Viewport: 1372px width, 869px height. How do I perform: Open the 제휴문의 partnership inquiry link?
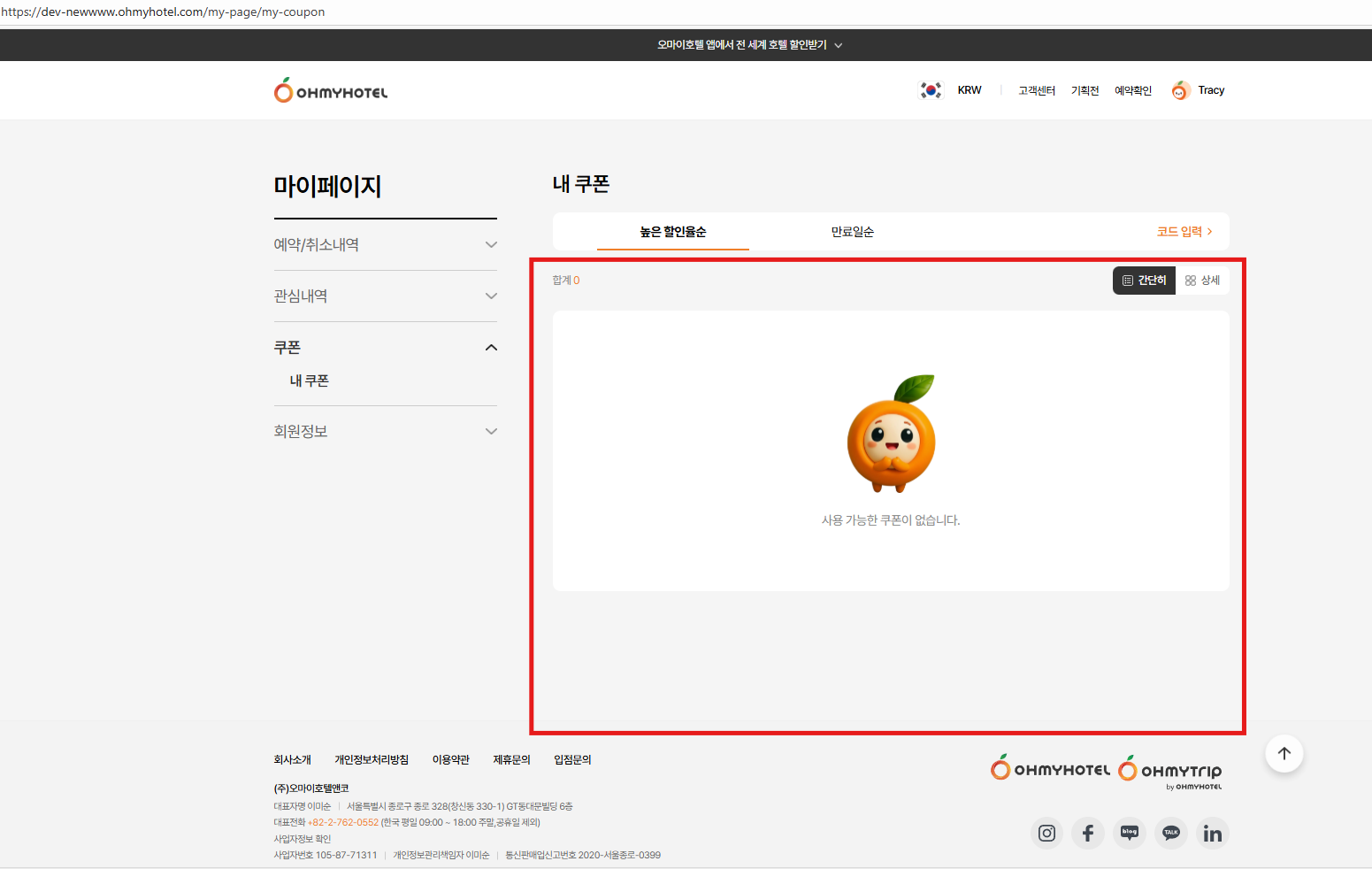pos(512,760)
